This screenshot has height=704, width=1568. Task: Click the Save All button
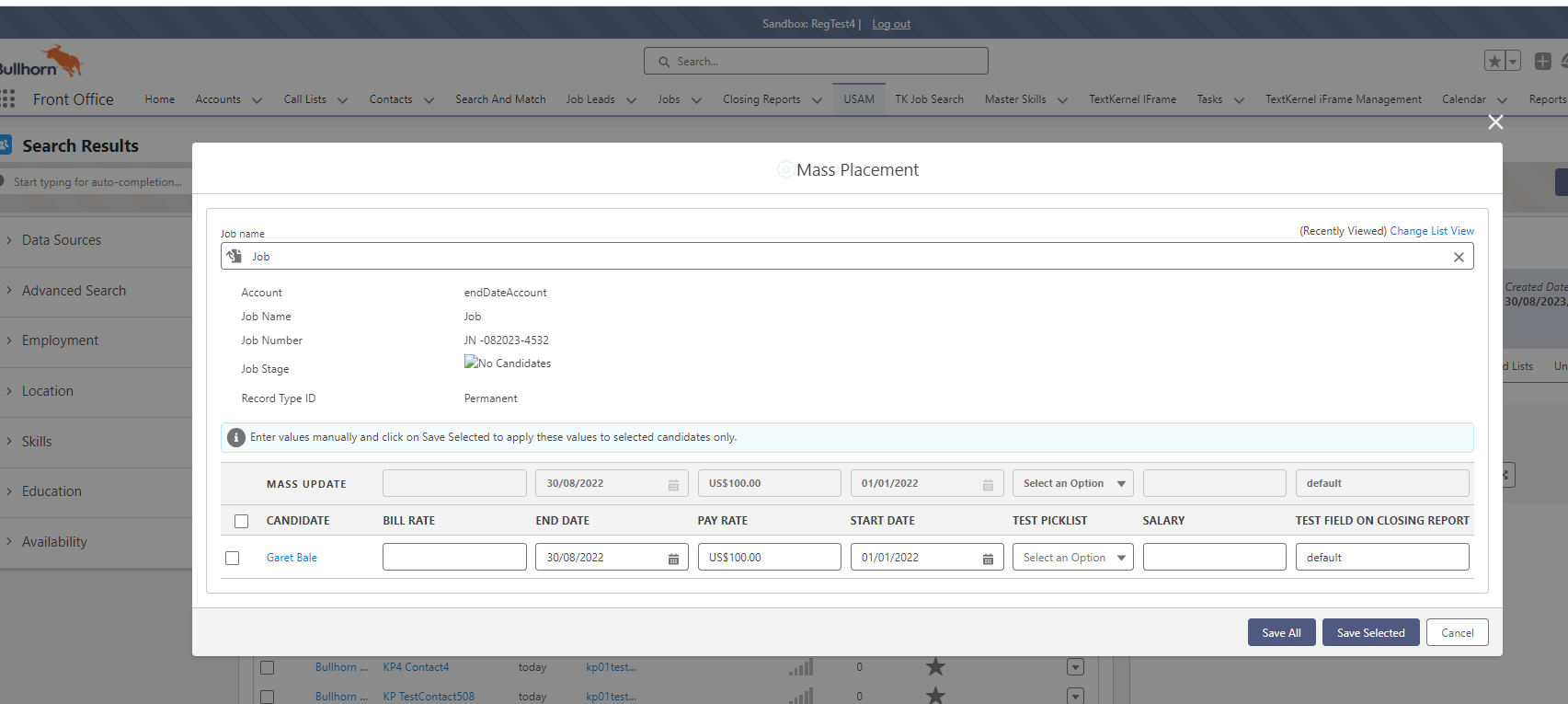[1281, 632]
